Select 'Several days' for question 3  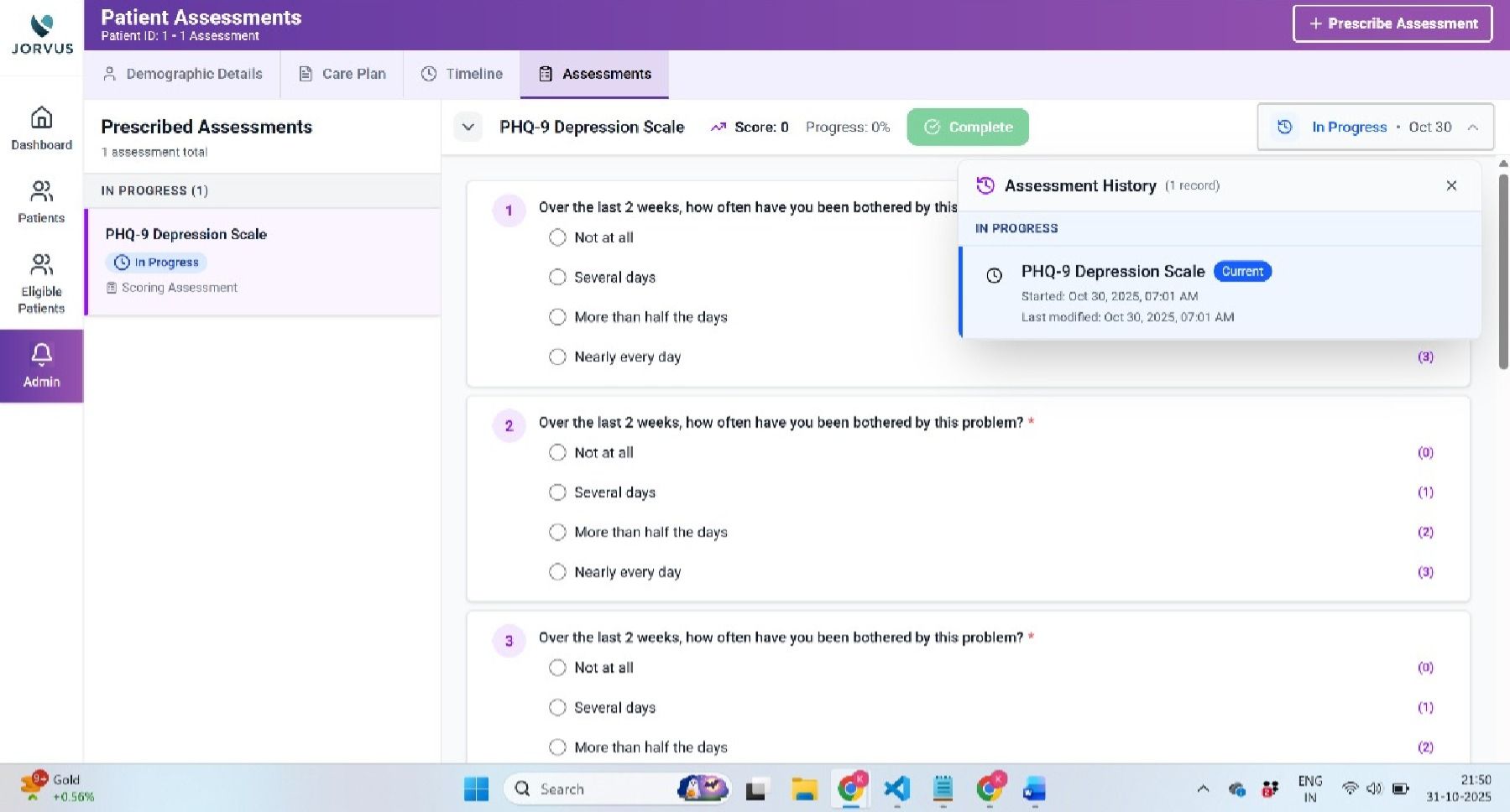tap(557, 707)
